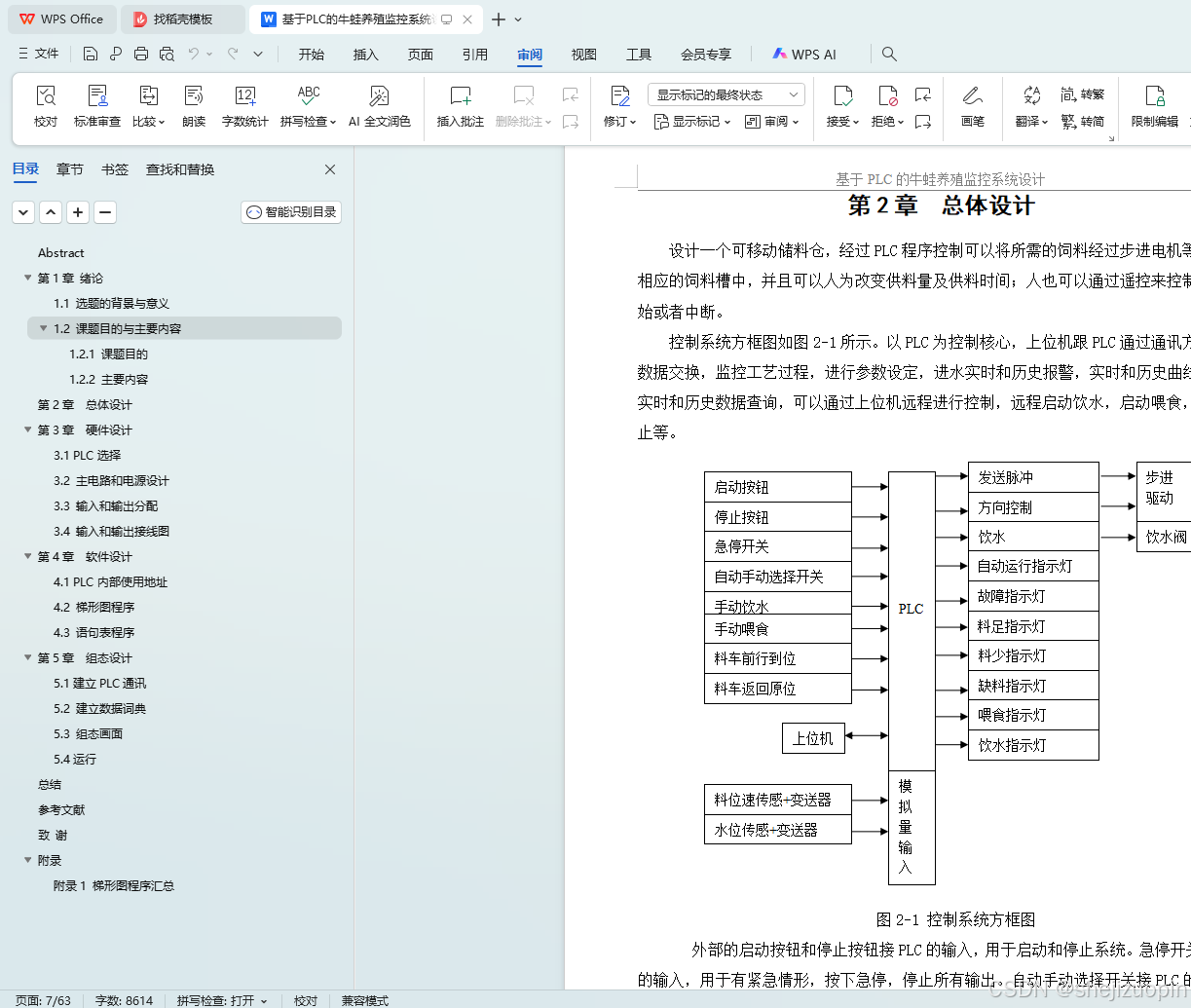
Task: Click the 校对 proofreading icon in the ribbon
Action: point(46,106)
